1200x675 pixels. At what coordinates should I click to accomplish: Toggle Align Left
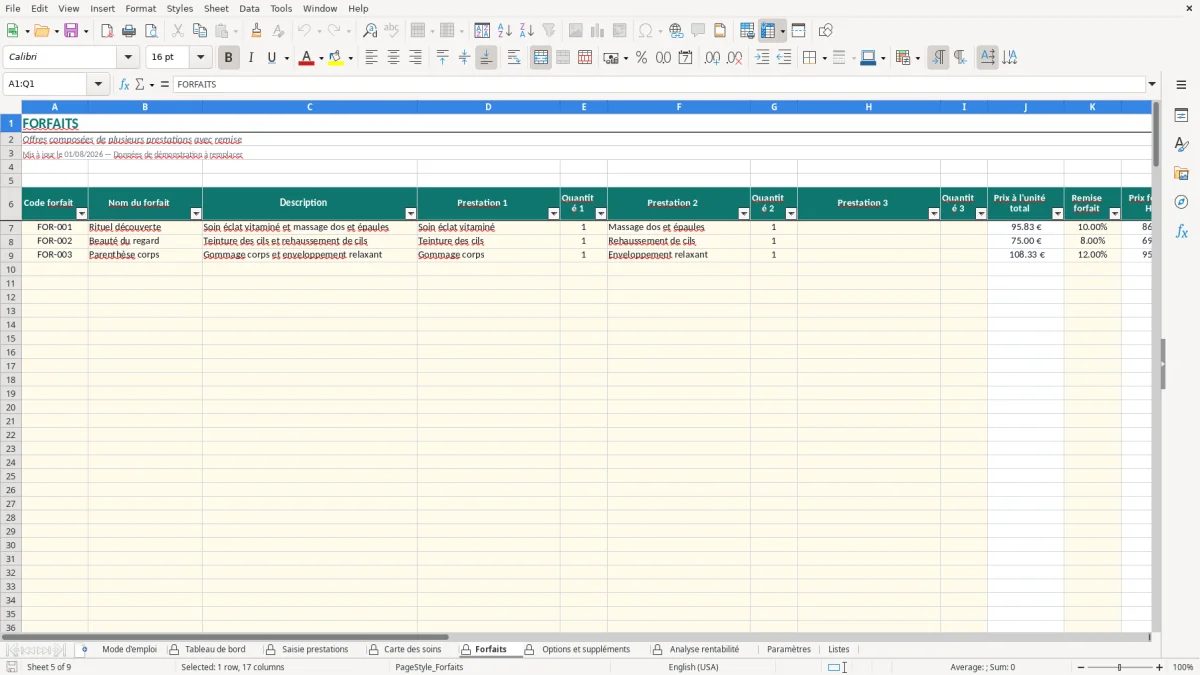(x=371, y=58)
